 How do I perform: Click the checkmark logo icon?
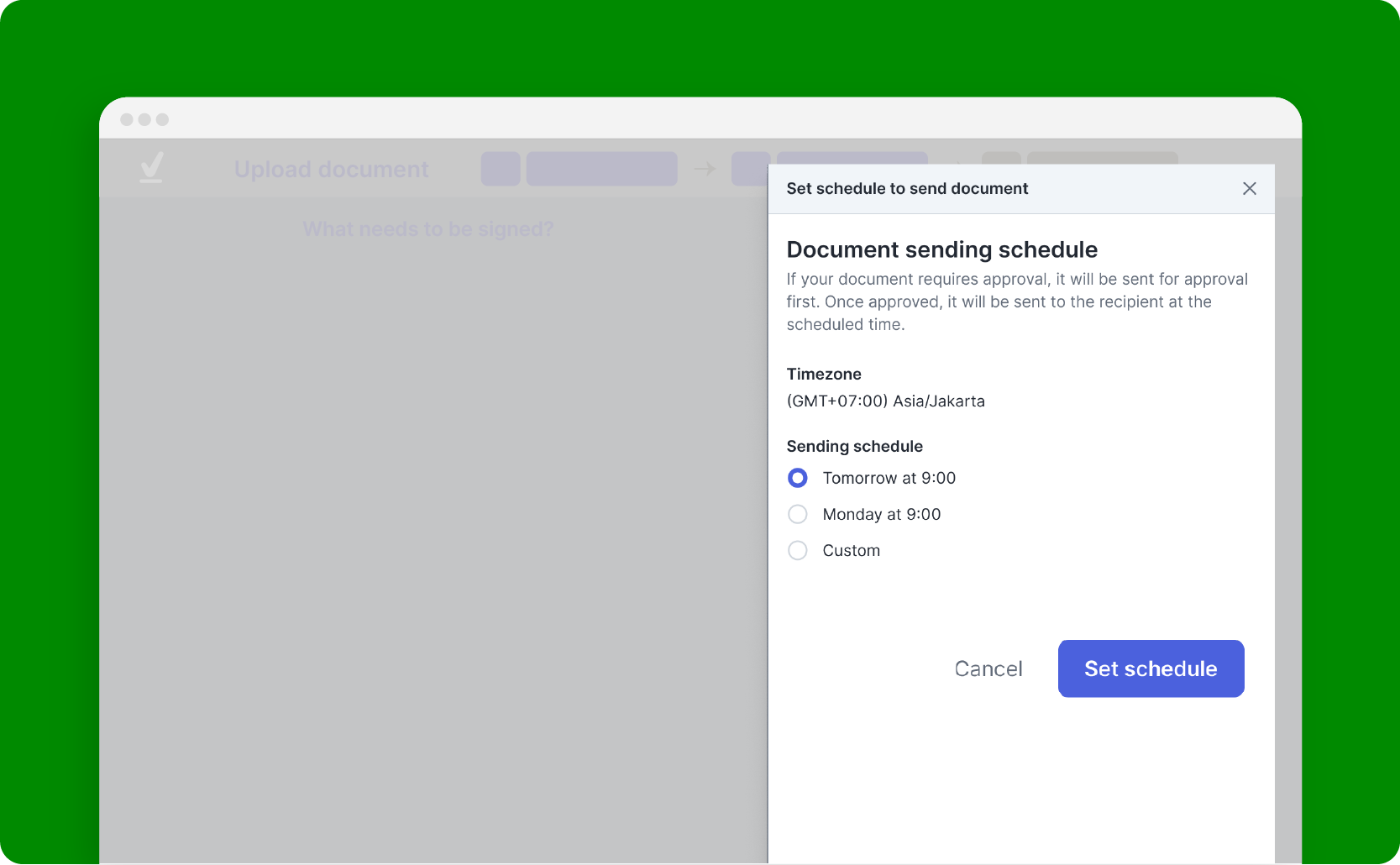click(152, 168)
